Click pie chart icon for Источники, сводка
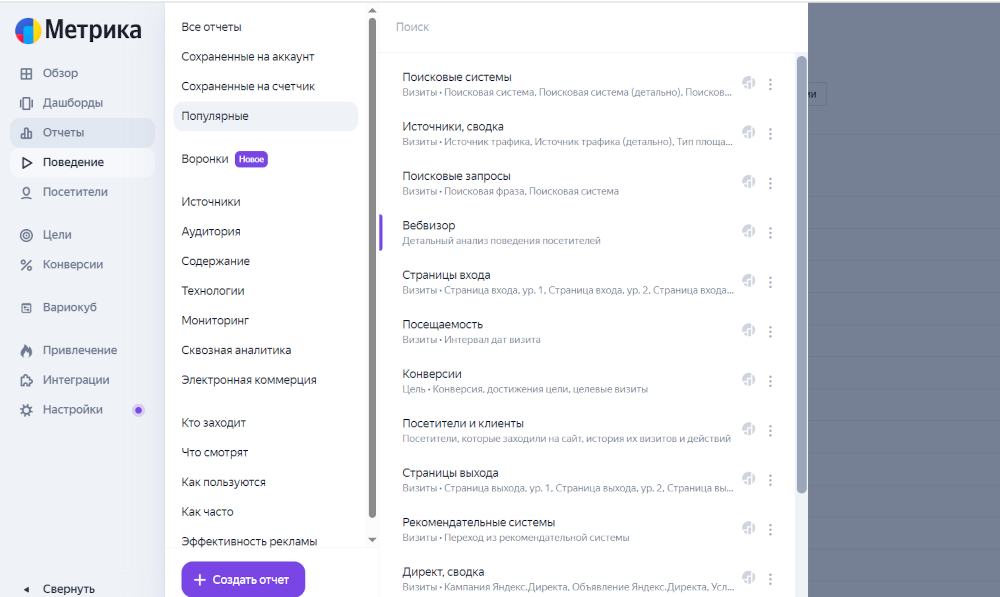This screenshot has height=597, width=1000. (749, 133)
